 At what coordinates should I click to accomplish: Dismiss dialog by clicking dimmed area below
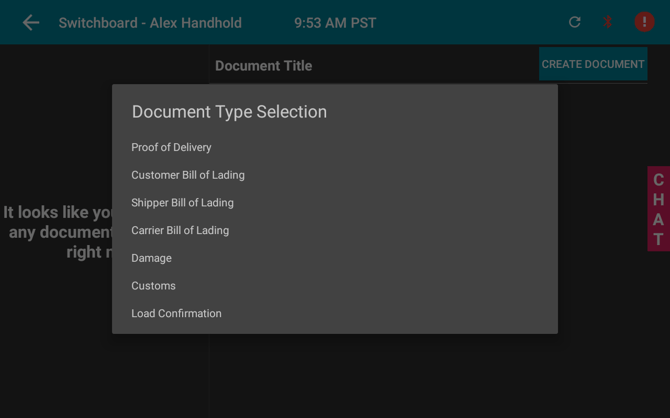[x=335, y=376]
